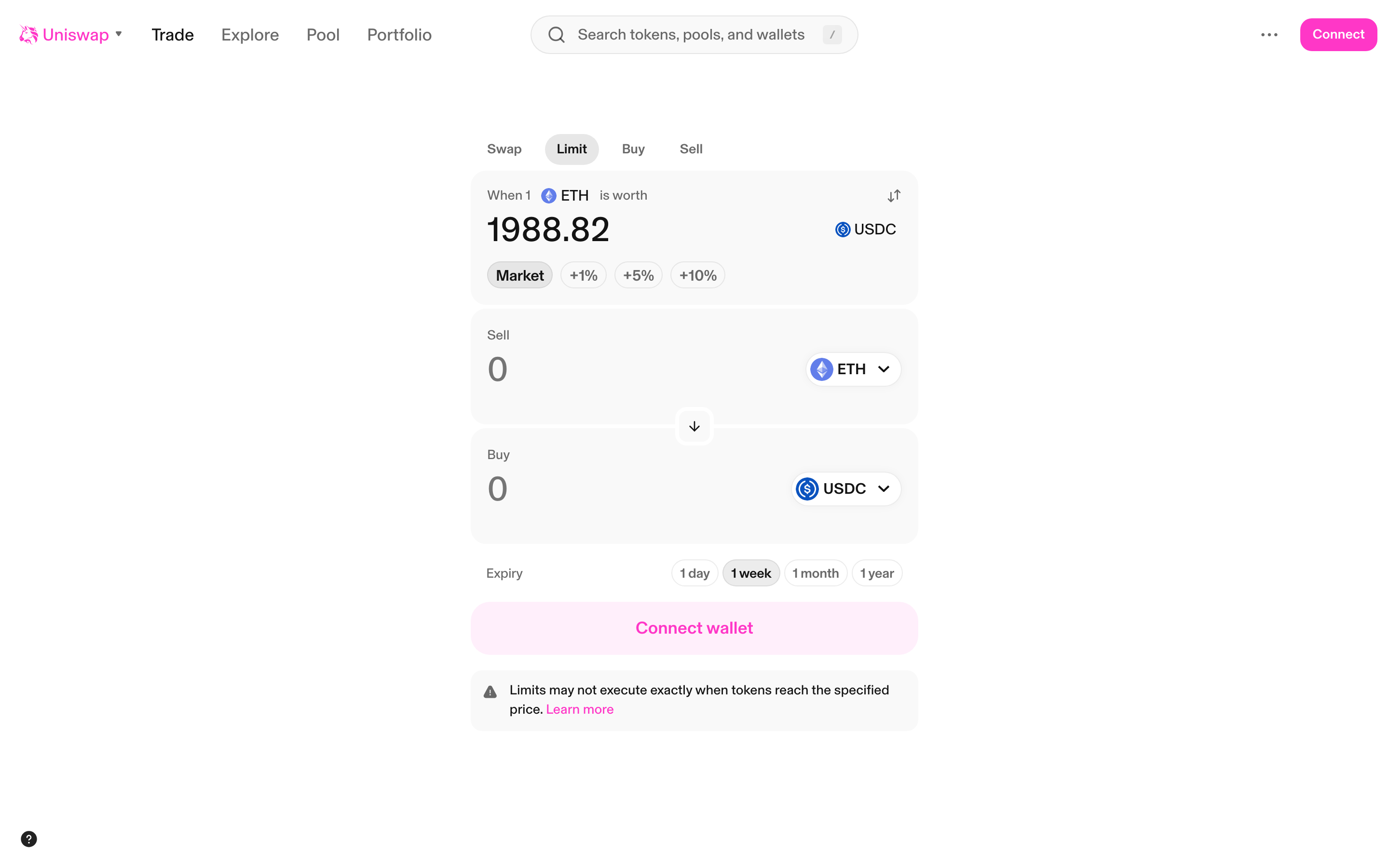Image resolution: width=1389 pixels, height=868 pixels.
Task: Select the 1 month expiry option
Action: point(816,572)
